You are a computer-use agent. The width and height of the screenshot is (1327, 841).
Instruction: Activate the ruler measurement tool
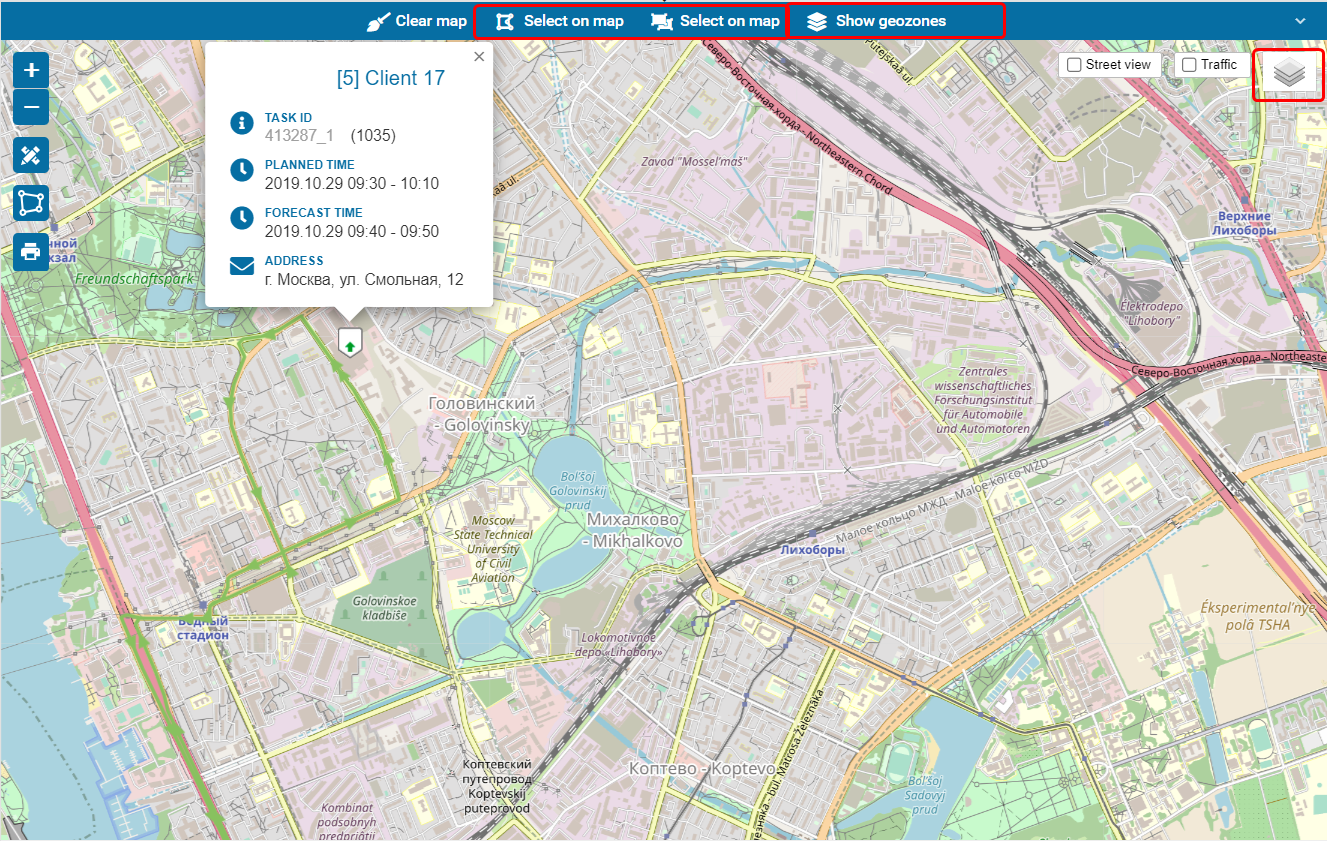click(x=31, y=155)
